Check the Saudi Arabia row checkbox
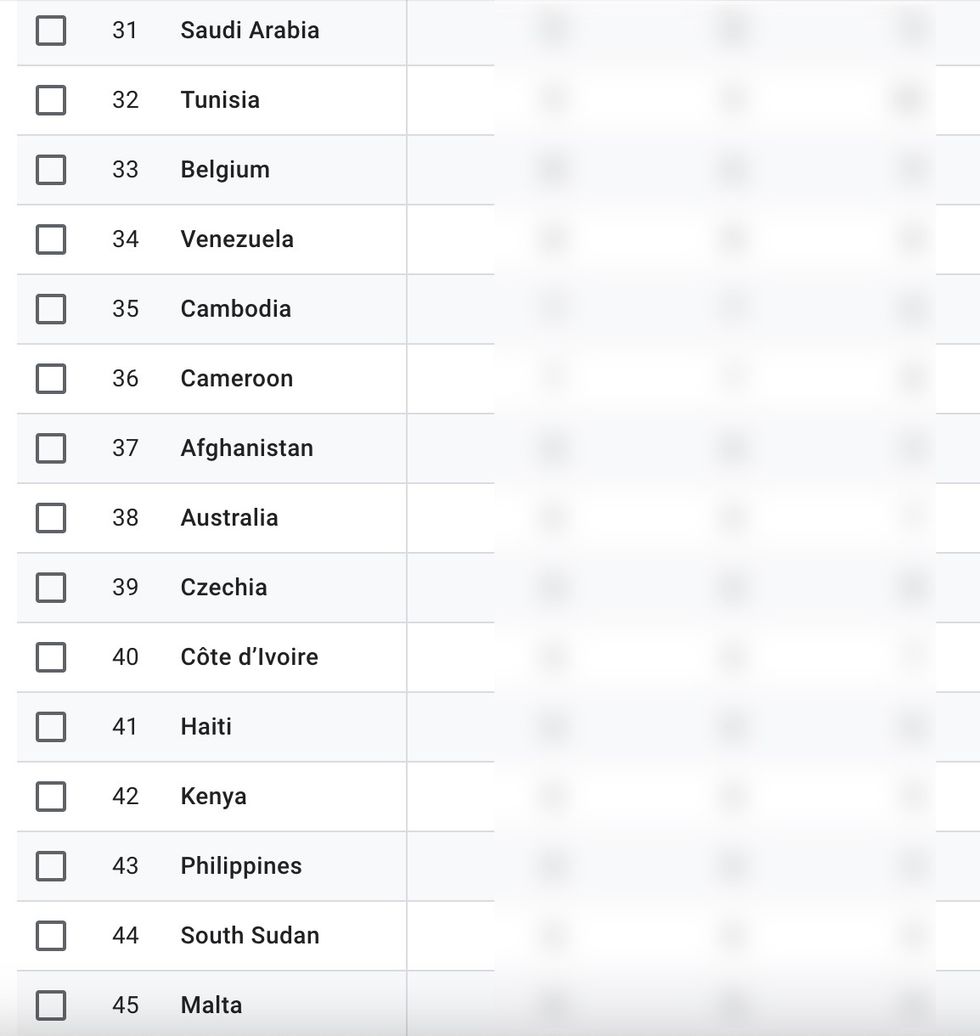980x1036 pixels. tap(51, 31)
